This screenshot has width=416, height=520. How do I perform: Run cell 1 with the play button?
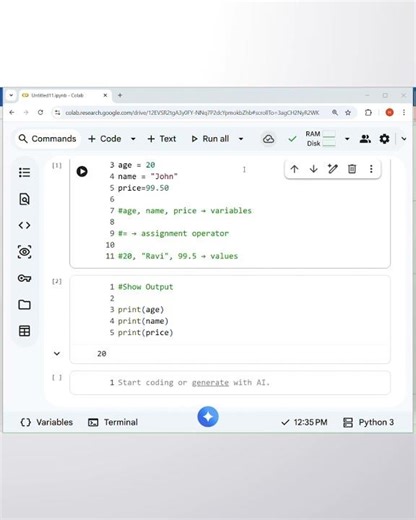pyautogui.click(x=82, y=171)
